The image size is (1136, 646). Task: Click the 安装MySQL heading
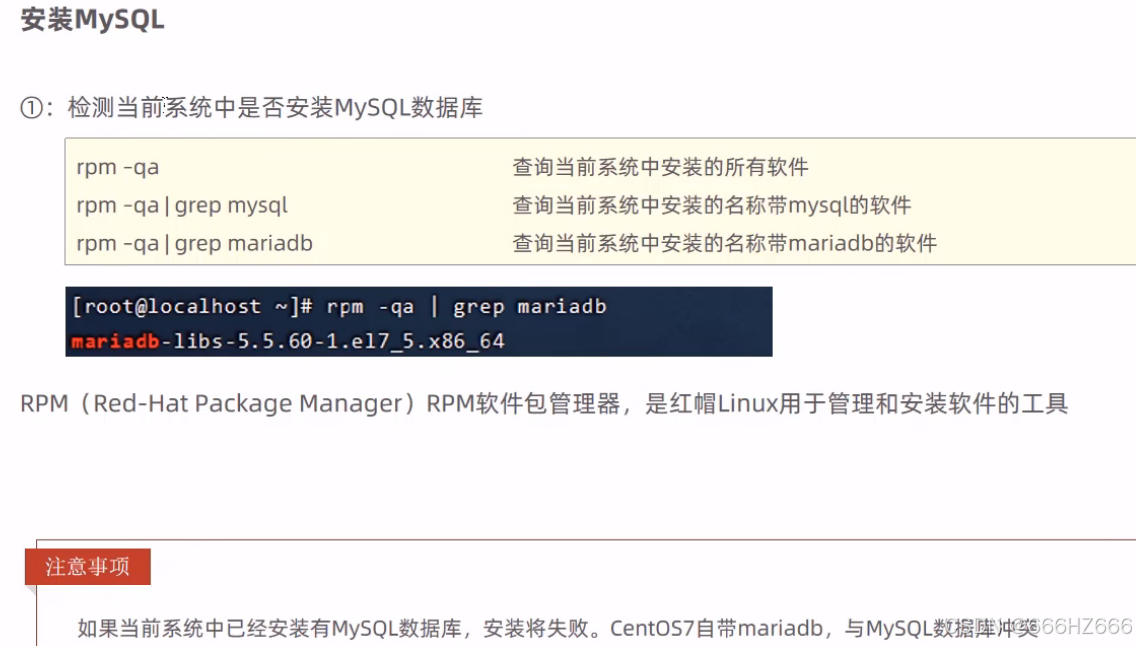92,21
